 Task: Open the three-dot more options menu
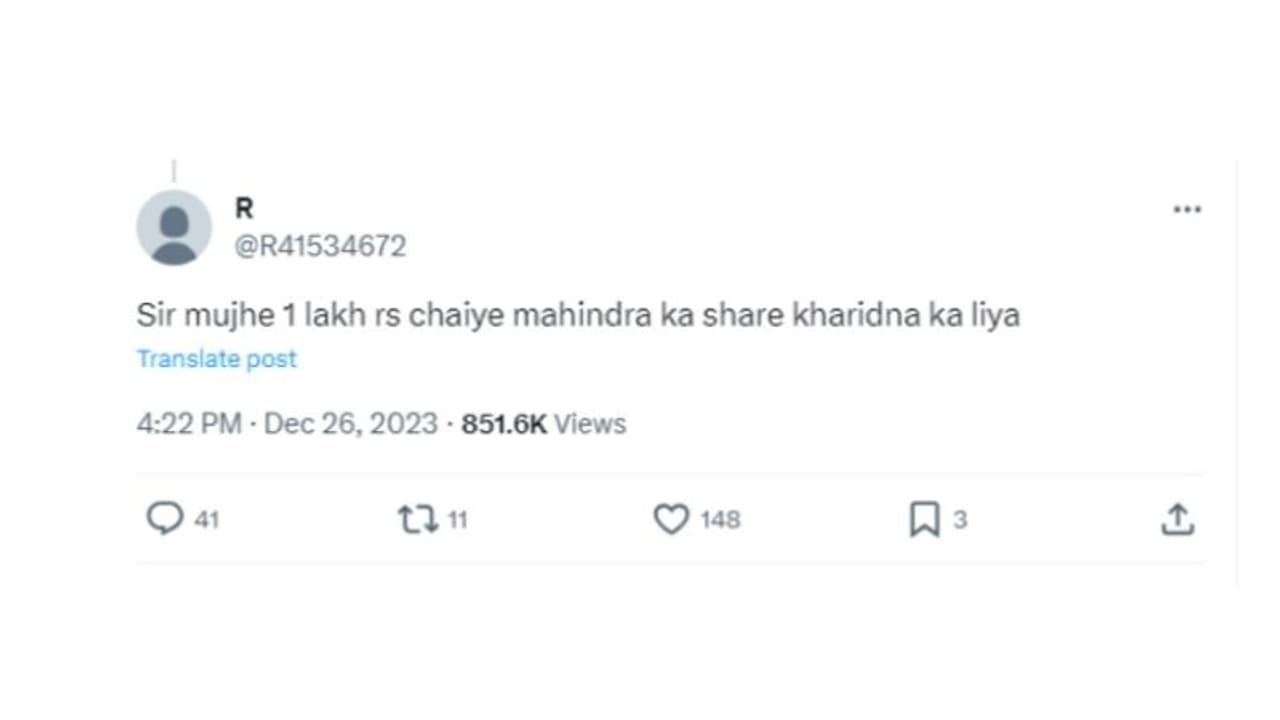[1187, 210]
